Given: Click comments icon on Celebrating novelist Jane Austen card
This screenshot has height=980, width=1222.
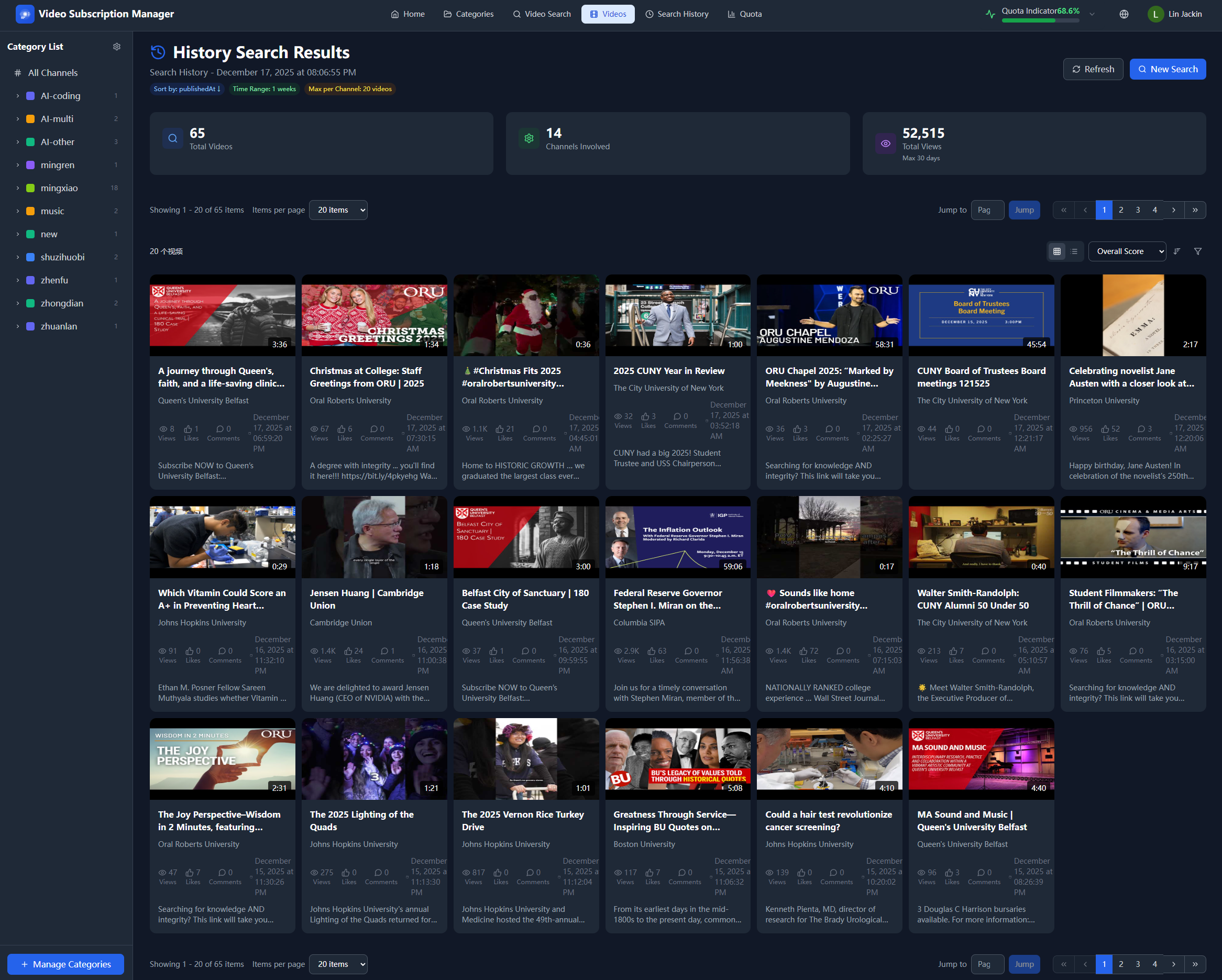Looking at the screenshot, I should click(x=1141, y=428).
